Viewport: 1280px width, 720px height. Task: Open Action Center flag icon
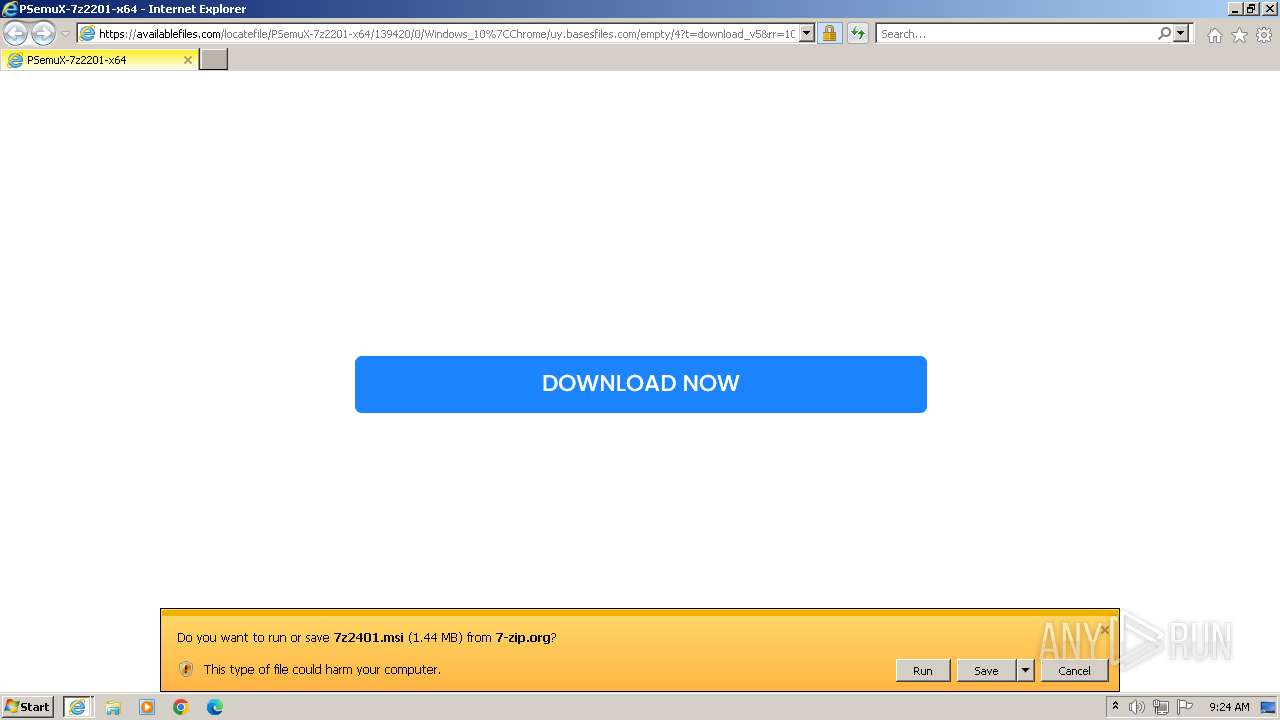[x=1185, y=707]
